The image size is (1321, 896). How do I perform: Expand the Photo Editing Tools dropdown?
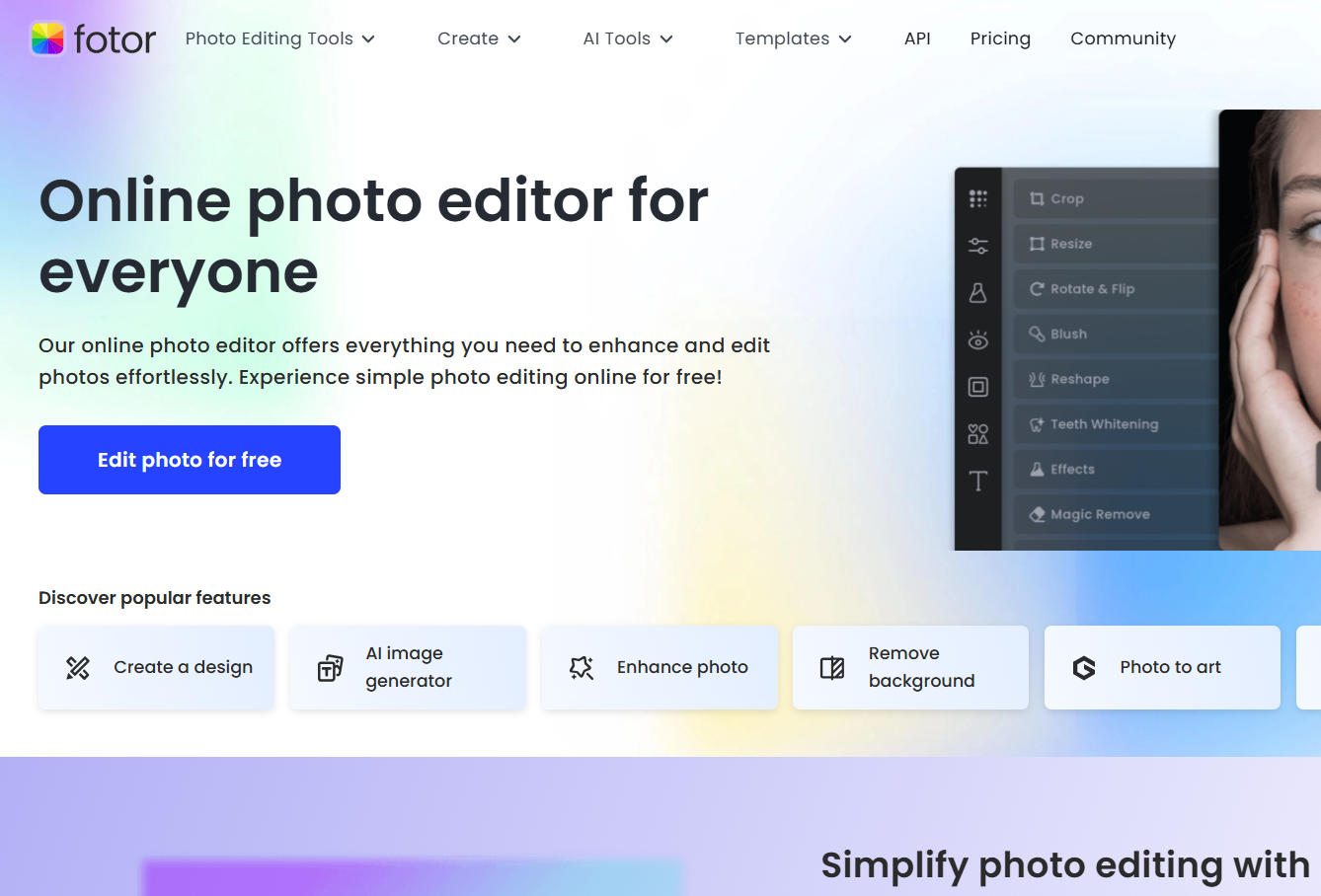coord(280,38)
